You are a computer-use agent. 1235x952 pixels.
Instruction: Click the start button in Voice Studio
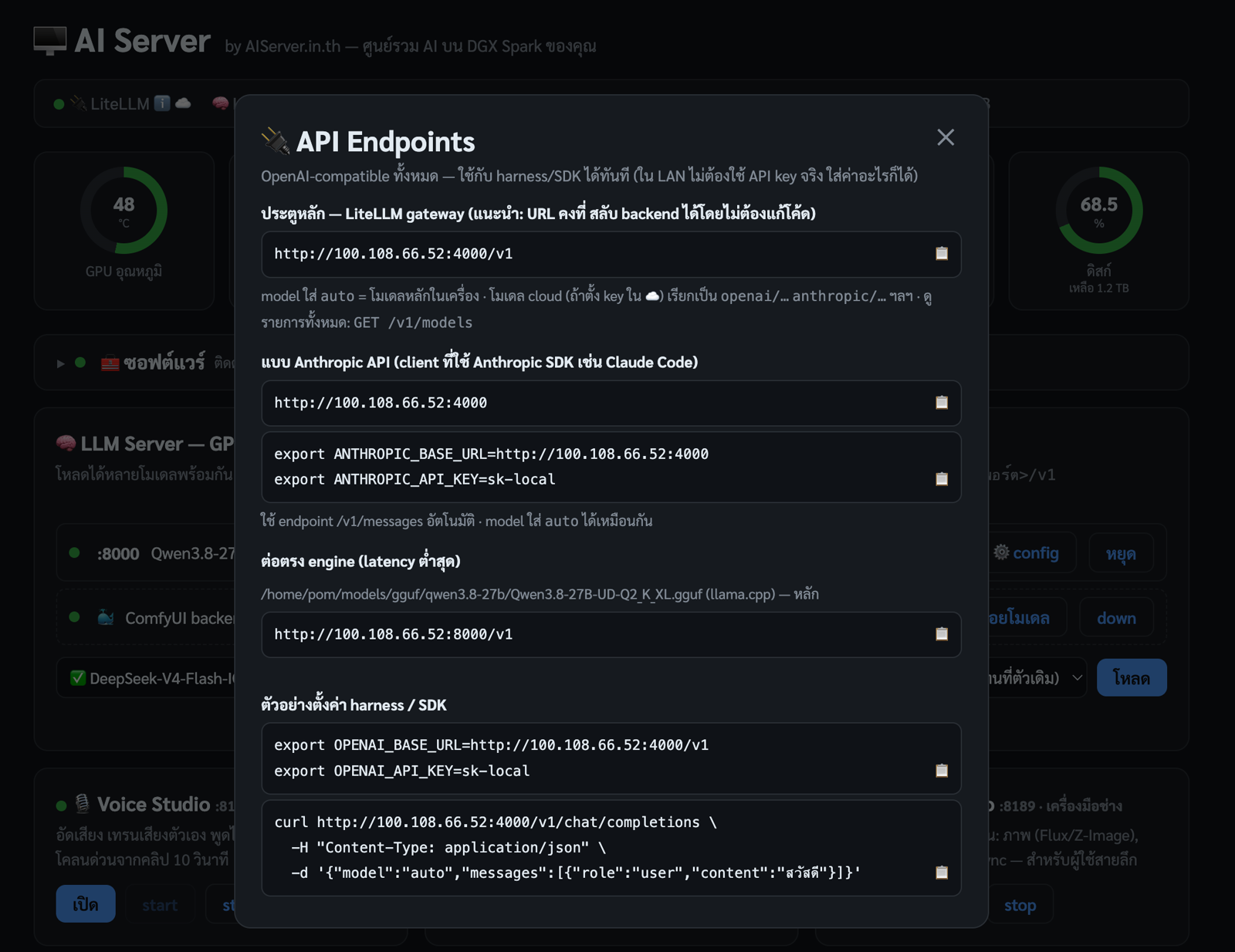tap(160, 904)
